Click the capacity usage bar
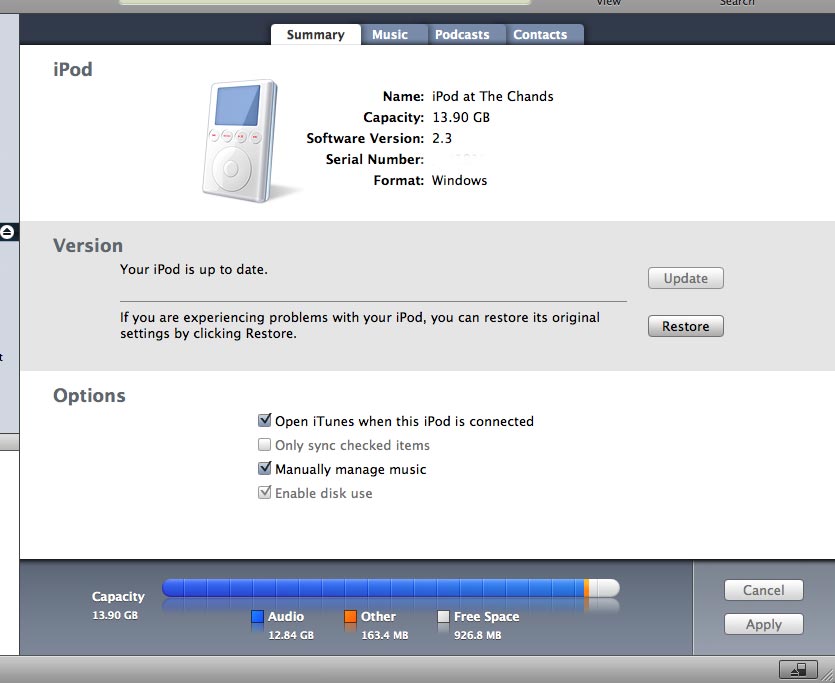Screen dimensions: 835x683 (x=390, y=588)
